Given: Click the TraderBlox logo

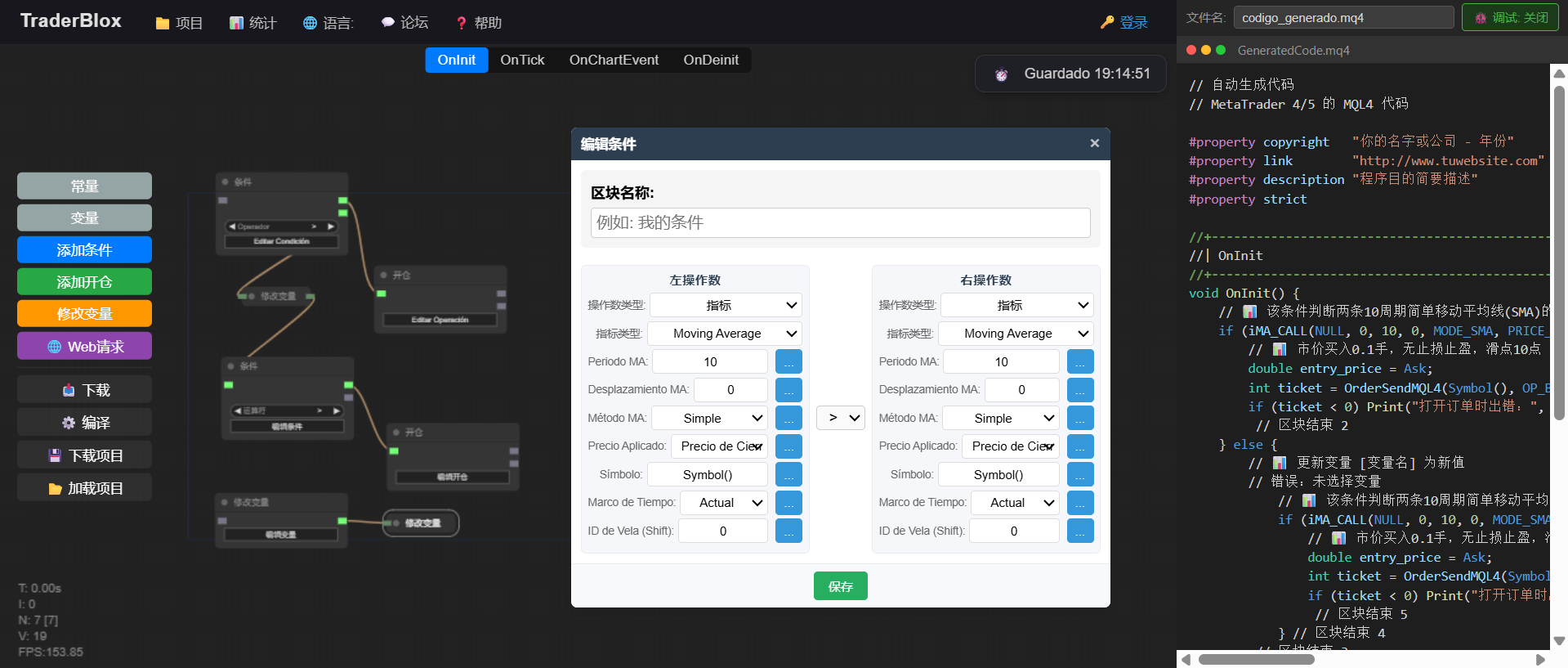Looking at the screenshot, I should (x=70, y=21).
